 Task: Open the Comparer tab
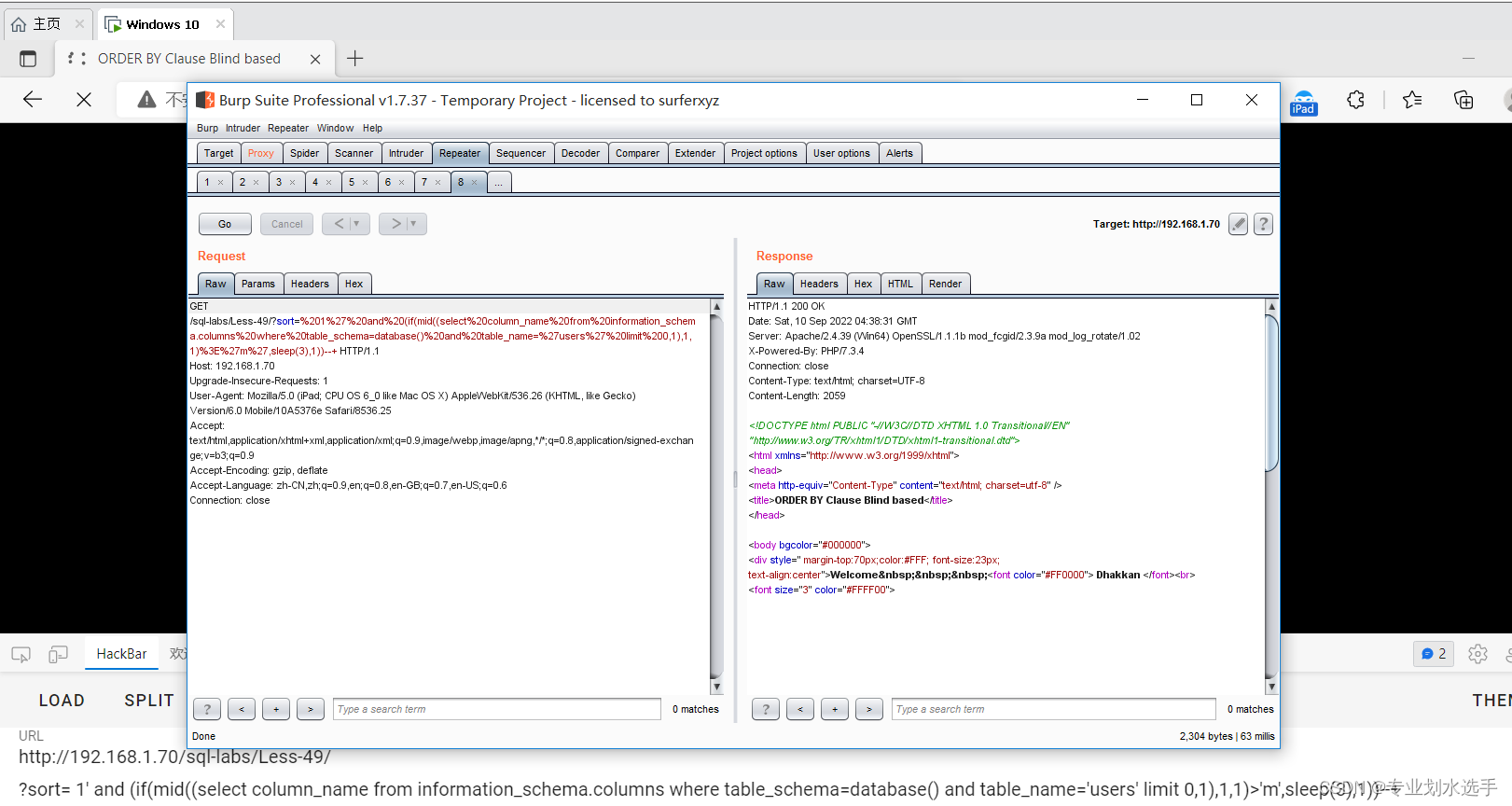[637, 153]
